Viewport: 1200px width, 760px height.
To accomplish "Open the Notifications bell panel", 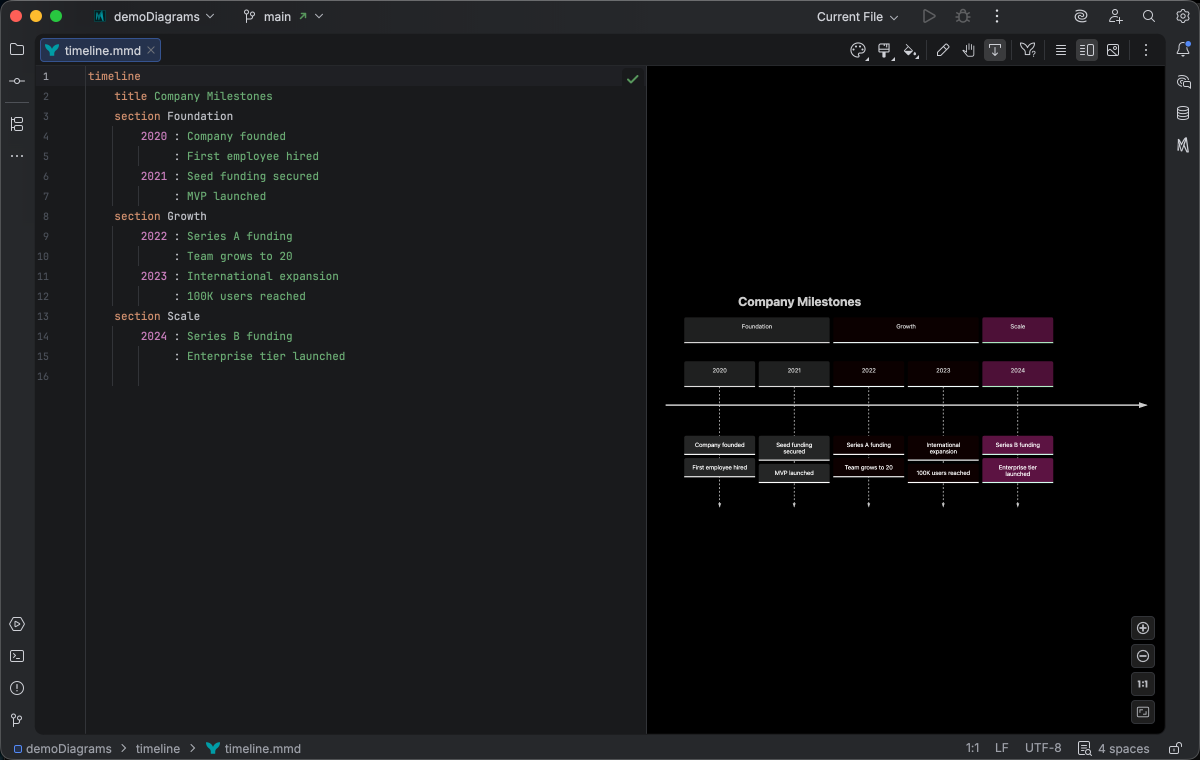I will pos(1183,49).
